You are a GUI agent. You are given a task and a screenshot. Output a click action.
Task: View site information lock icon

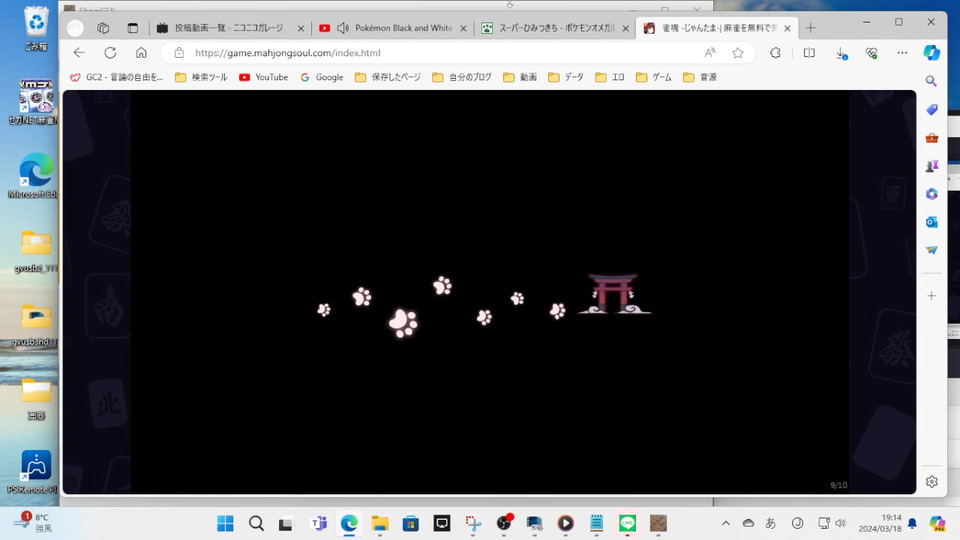click(179, 53)
